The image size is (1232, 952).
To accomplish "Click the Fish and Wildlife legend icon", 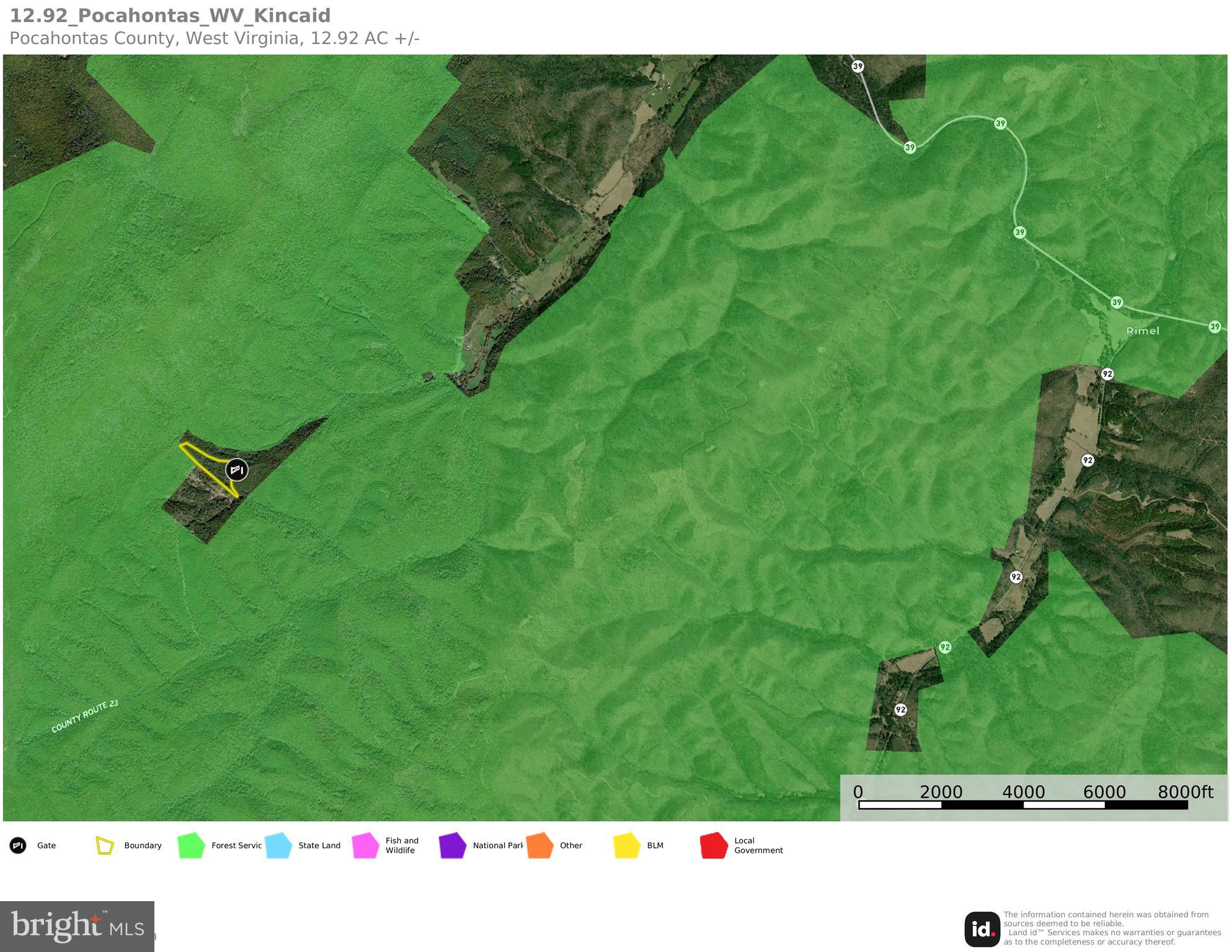I will click(365, 845).
